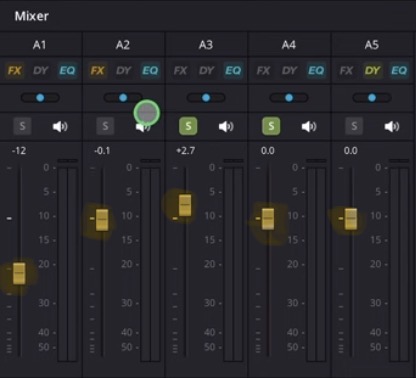416x378 pixels.
Task: Select the A1 volume fader handle
Action: tap(19, 273)
